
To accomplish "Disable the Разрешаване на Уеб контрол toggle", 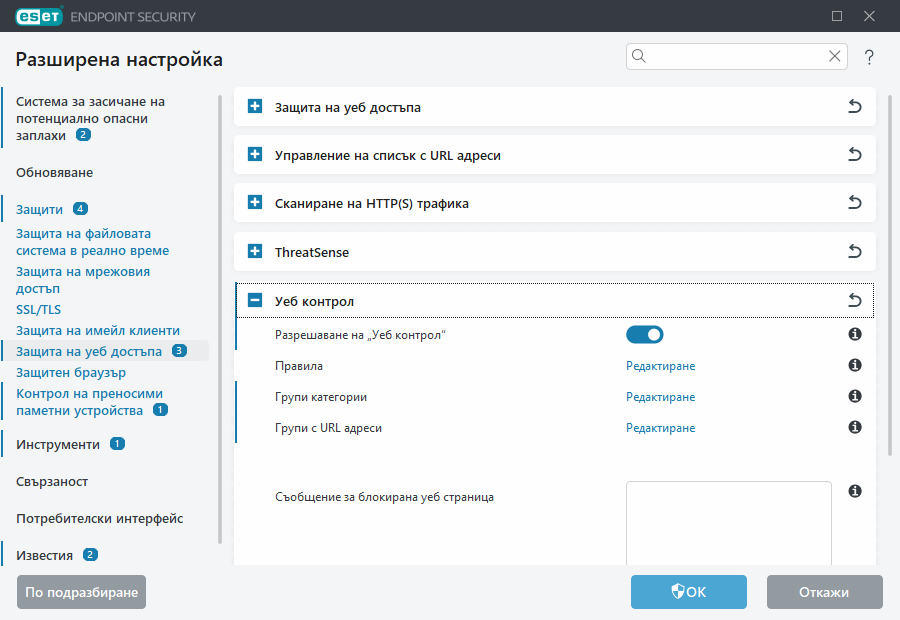I will tap(644, 335).
